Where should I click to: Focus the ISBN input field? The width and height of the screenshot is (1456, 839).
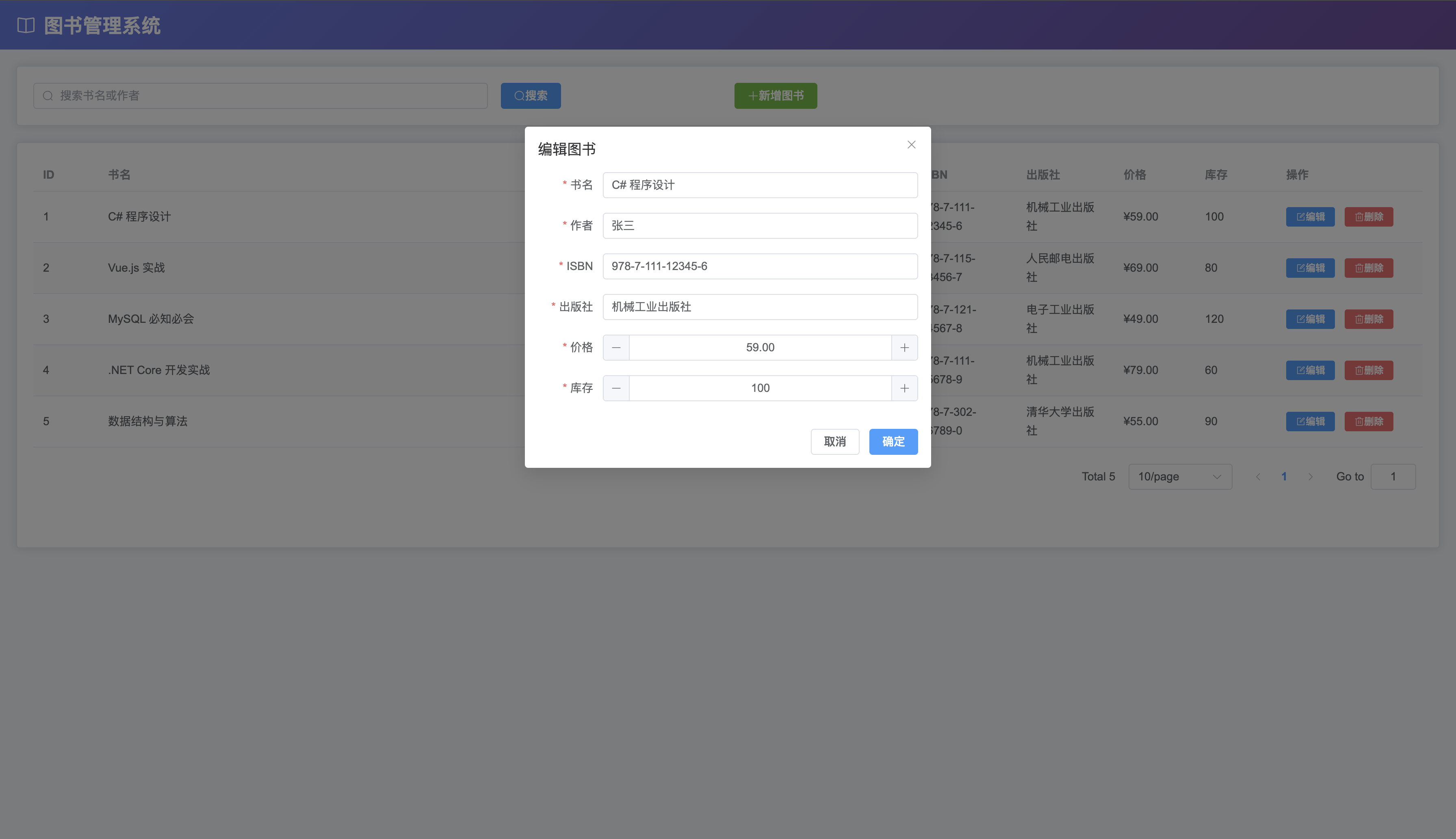pos(760,266)
